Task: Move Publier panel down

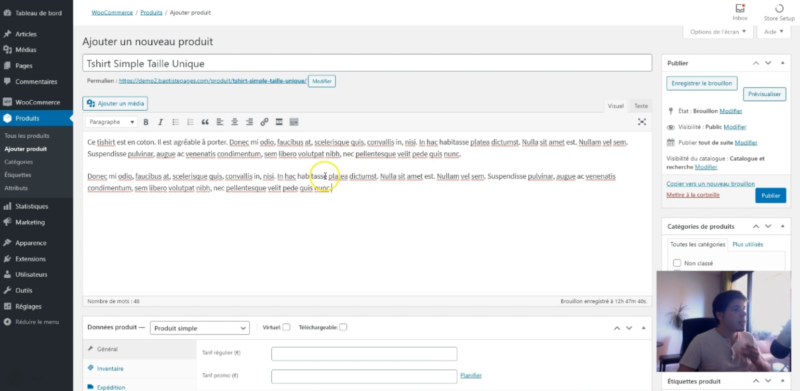Action: tap(768, 63)
